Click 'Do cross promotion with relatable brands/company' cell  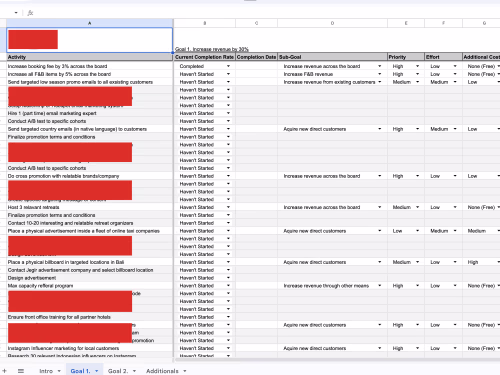[89, 176]
